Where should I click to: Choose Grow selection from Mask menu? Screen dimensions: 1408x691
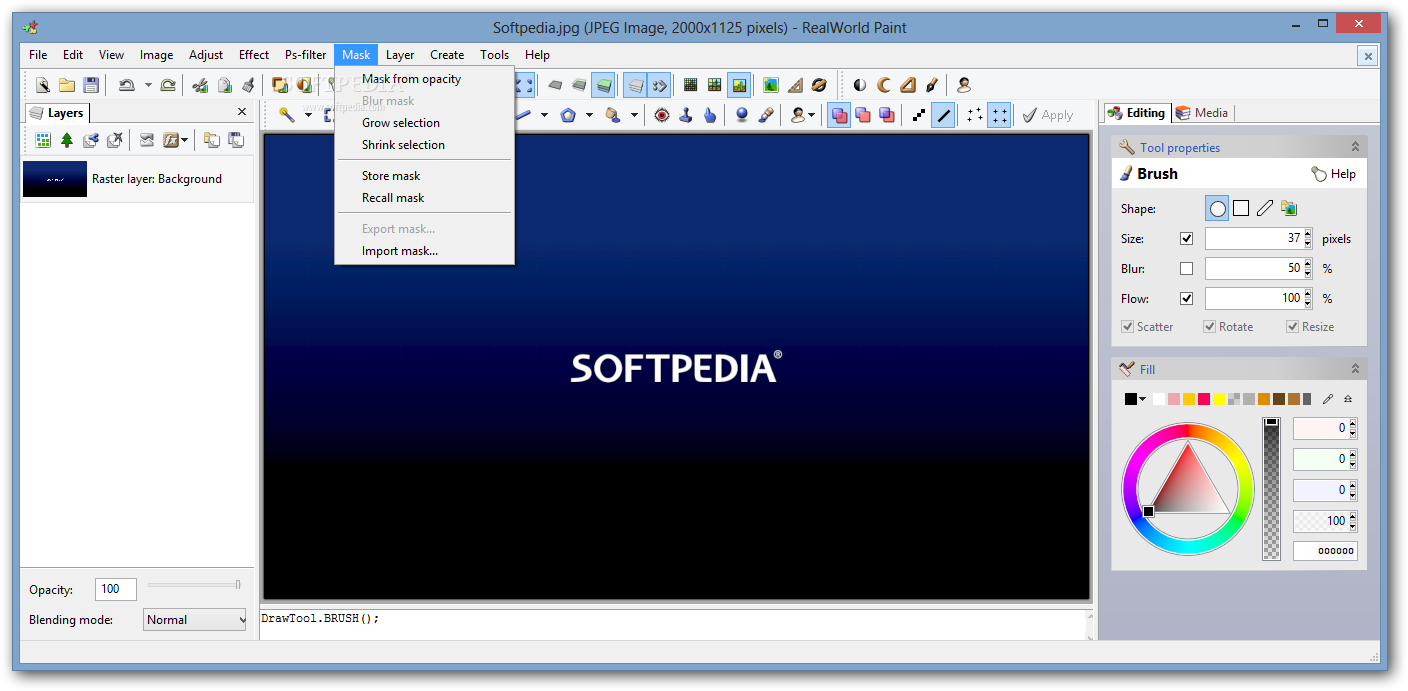click(x=400, y=123)
